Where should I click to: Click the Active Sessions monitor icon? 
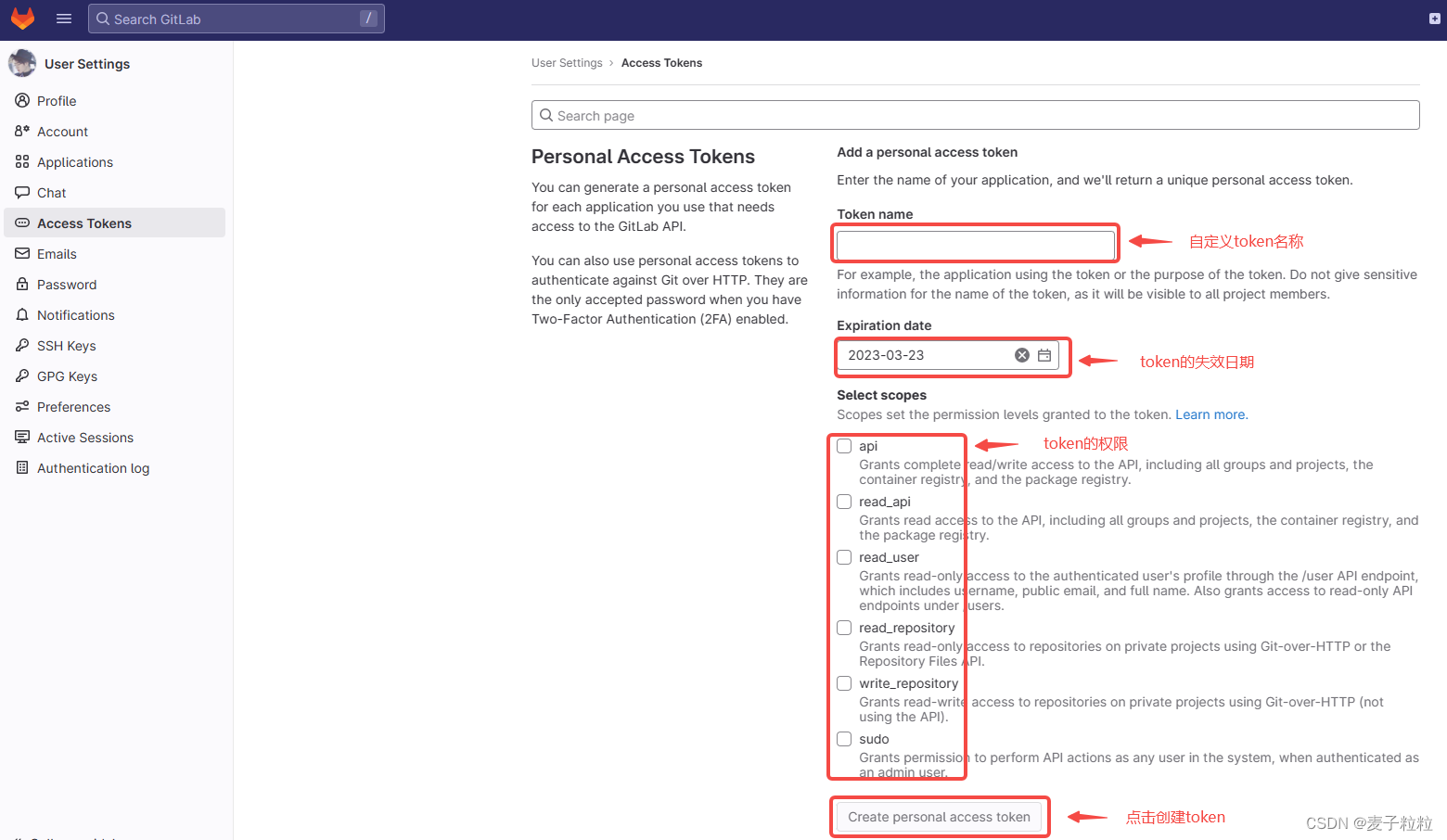point(22,437)
